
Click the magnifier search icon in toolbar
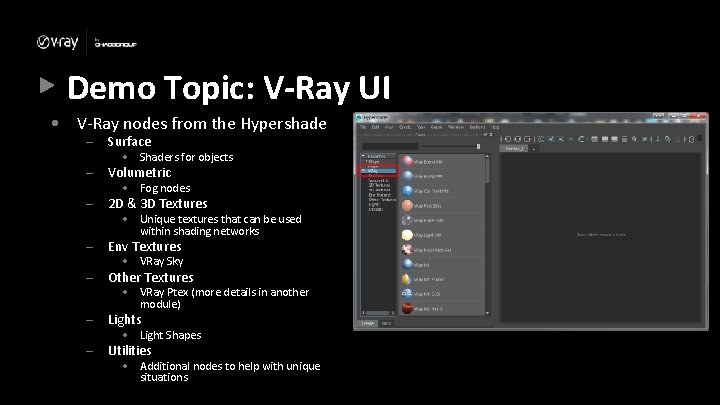(x=635, y=139)
